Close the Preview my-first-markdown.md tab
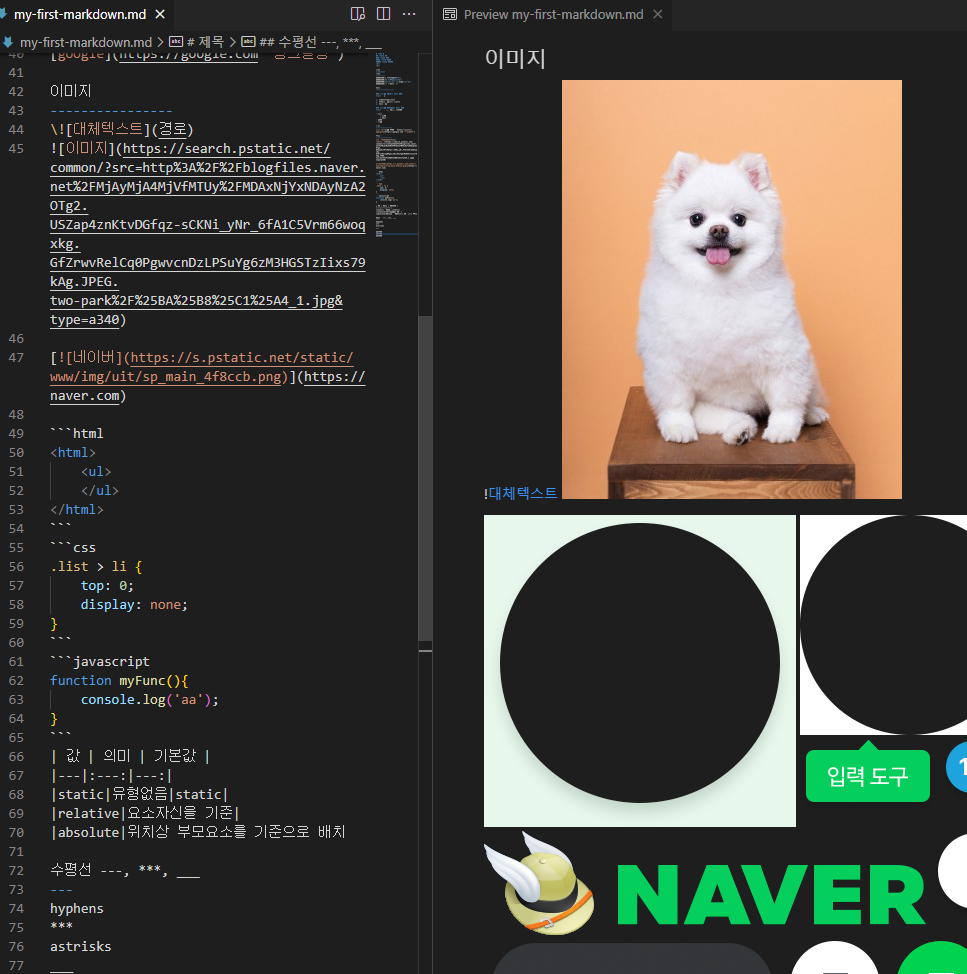 (658, 14)
